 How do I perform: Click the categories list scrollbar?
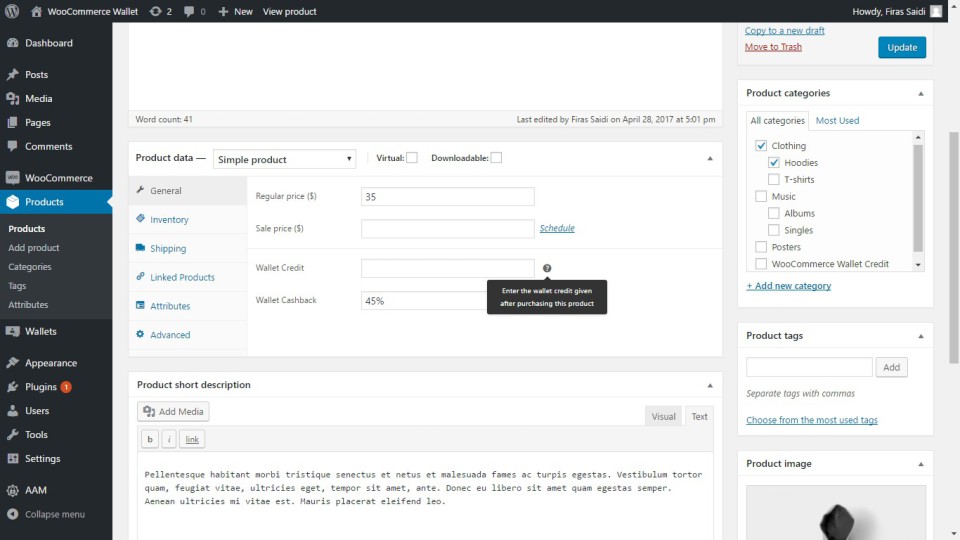[918, 200]
